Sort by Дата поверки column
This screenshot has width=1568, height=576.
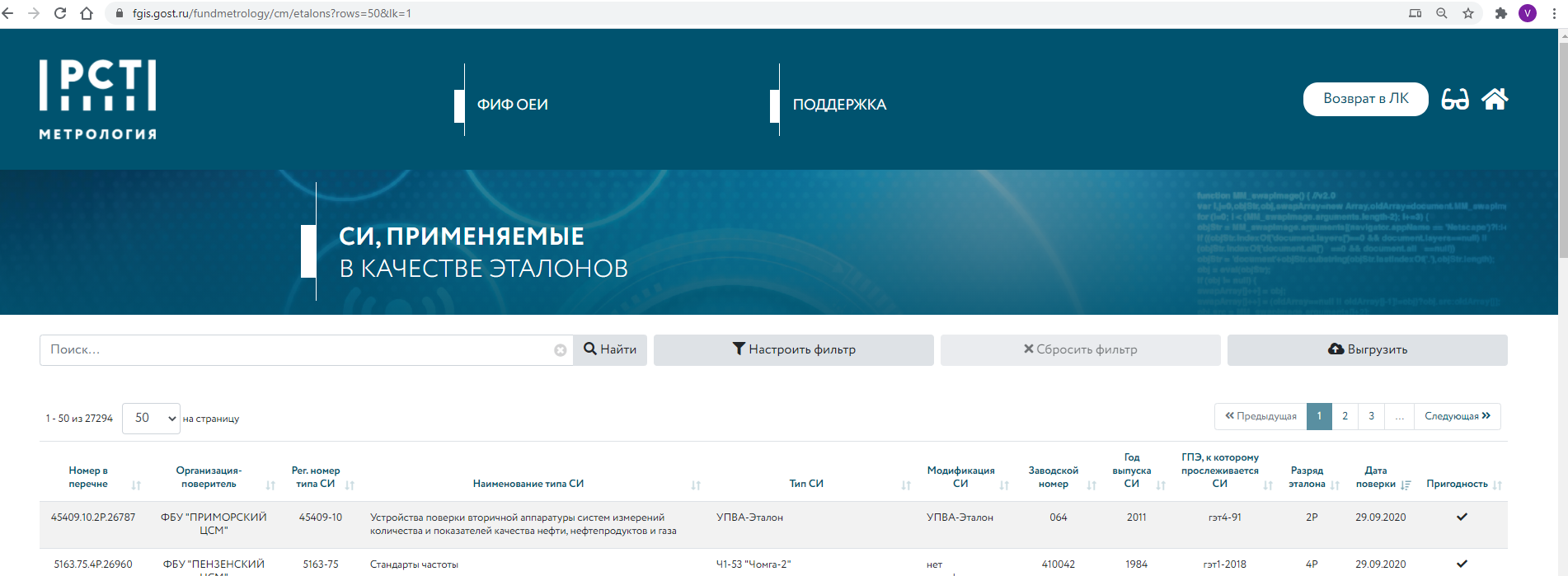pos(1406,485)
